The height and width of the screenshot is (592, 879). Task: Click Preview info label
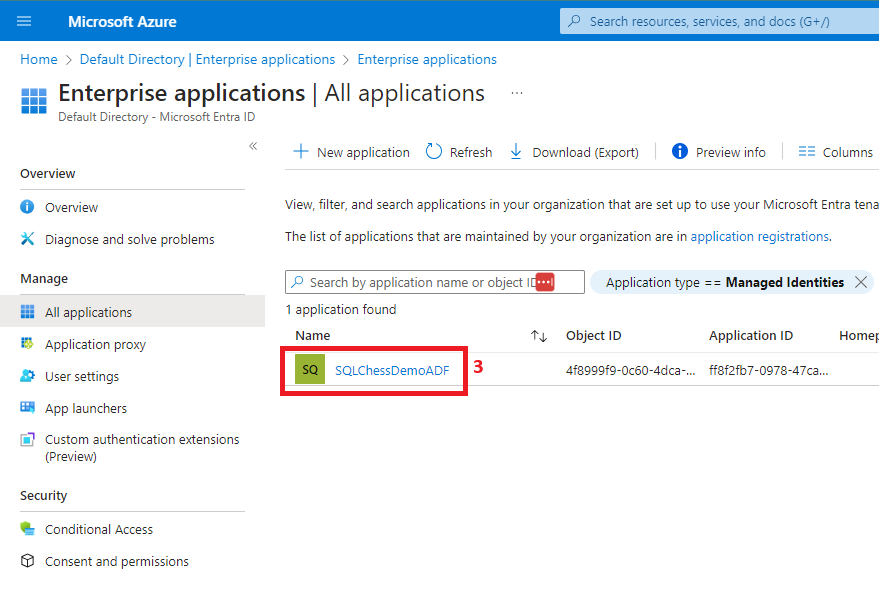point(730,152)
